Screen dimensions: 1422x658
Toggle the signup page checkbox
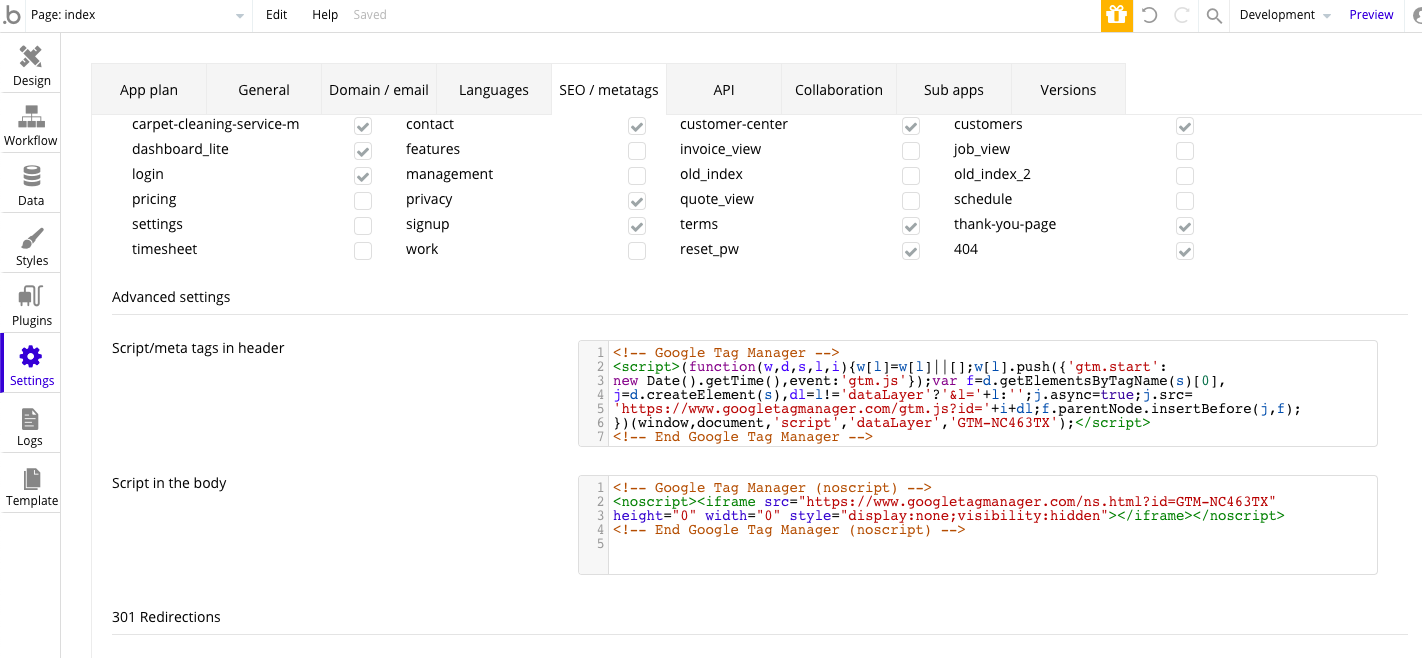coord(637,226)
